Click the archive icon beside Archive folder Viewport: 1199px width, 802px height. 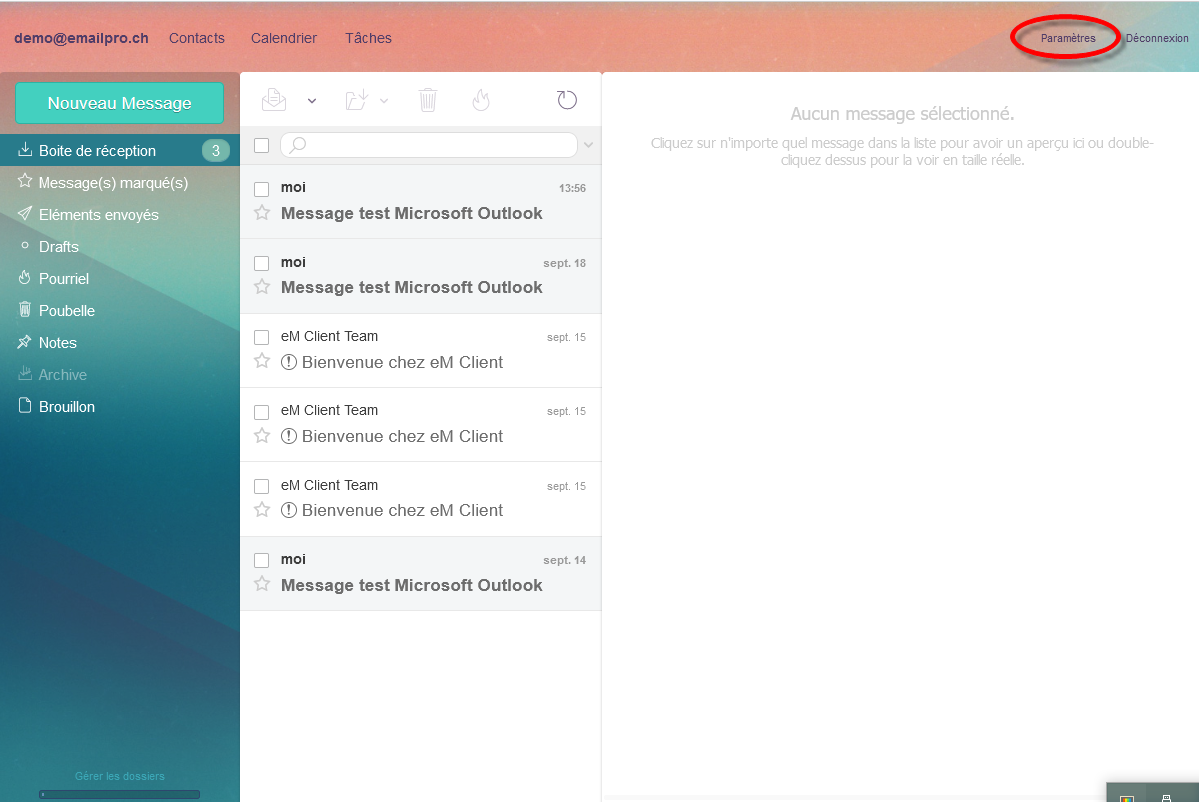[25, 374]
